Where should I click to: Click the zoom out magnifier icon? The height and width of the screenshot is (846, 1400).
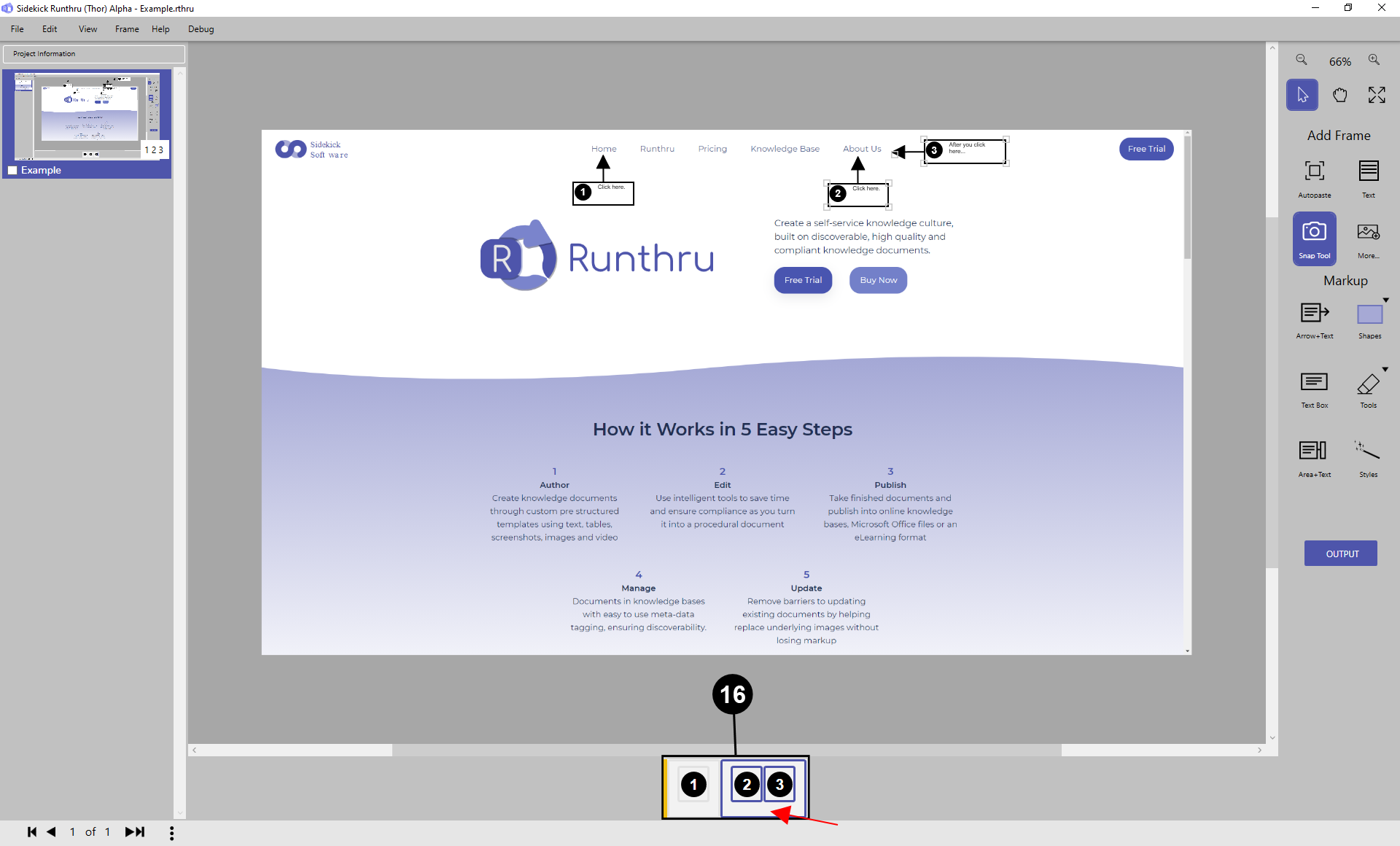1302,60
